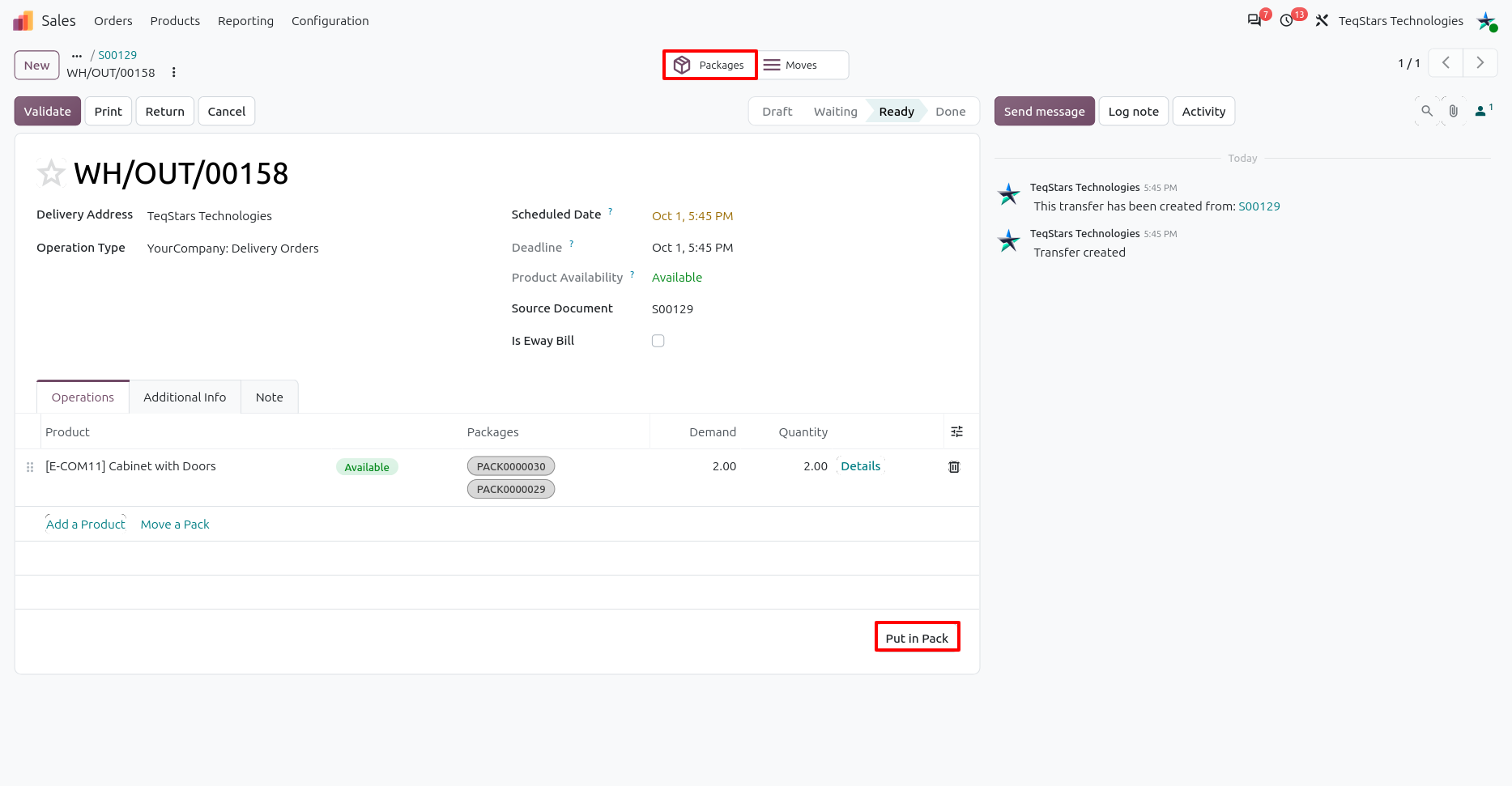Open the S00129 breadcrumb link
Screen dimensions: 1512x786
117,55
